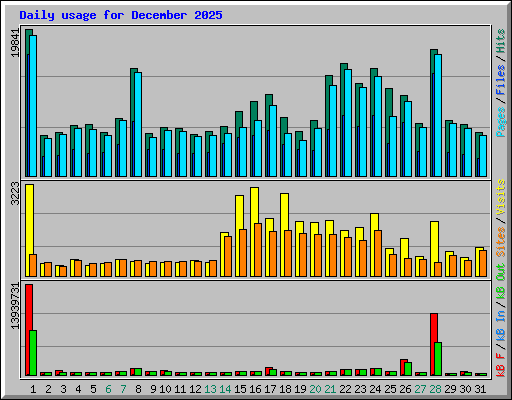This screenshot has height=400, width=512.
Task: Click the kB F legend label
Action: 501,365
